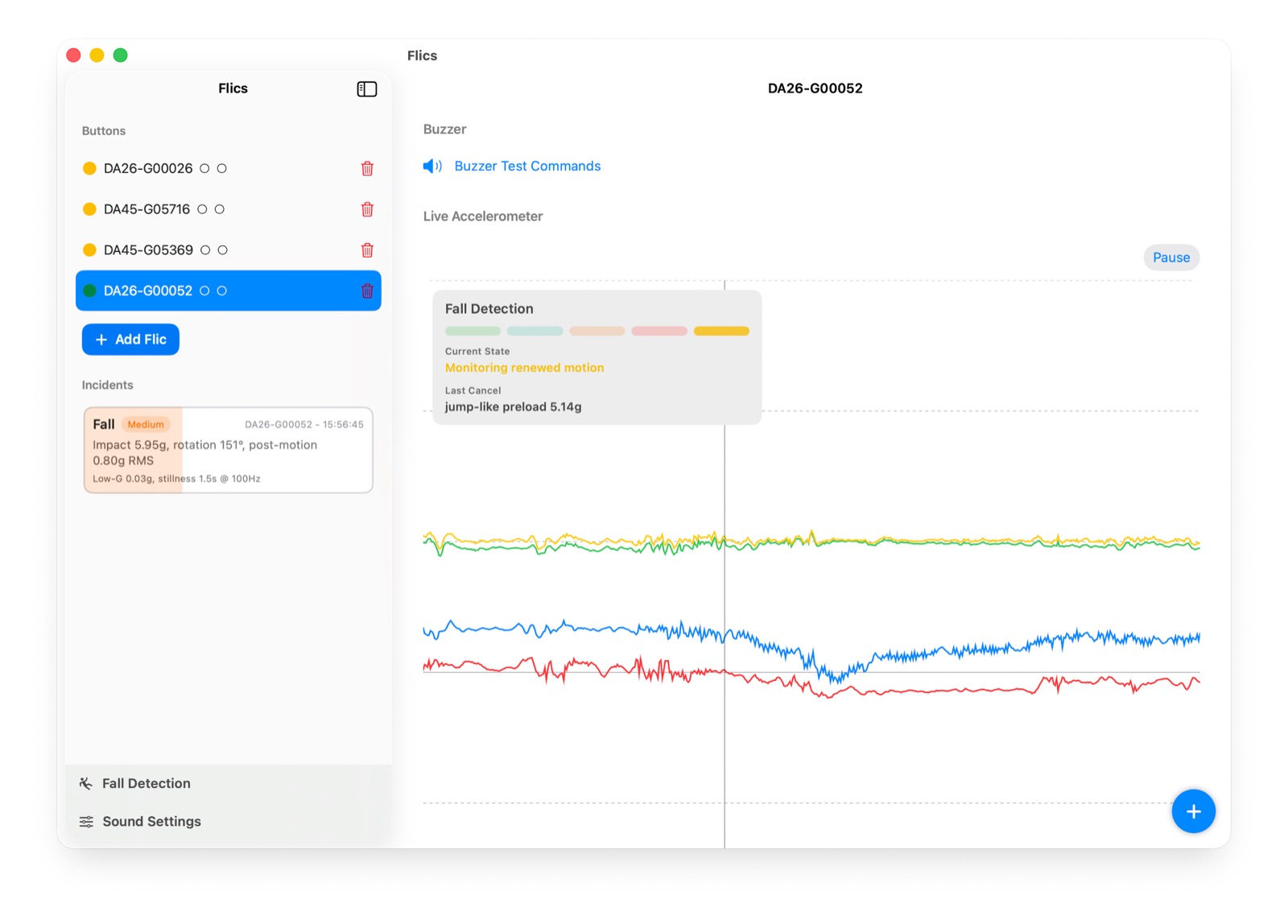Click the Incidents section label
Image resolution: width=1288 pixels, height=924 pixels.
107,386
